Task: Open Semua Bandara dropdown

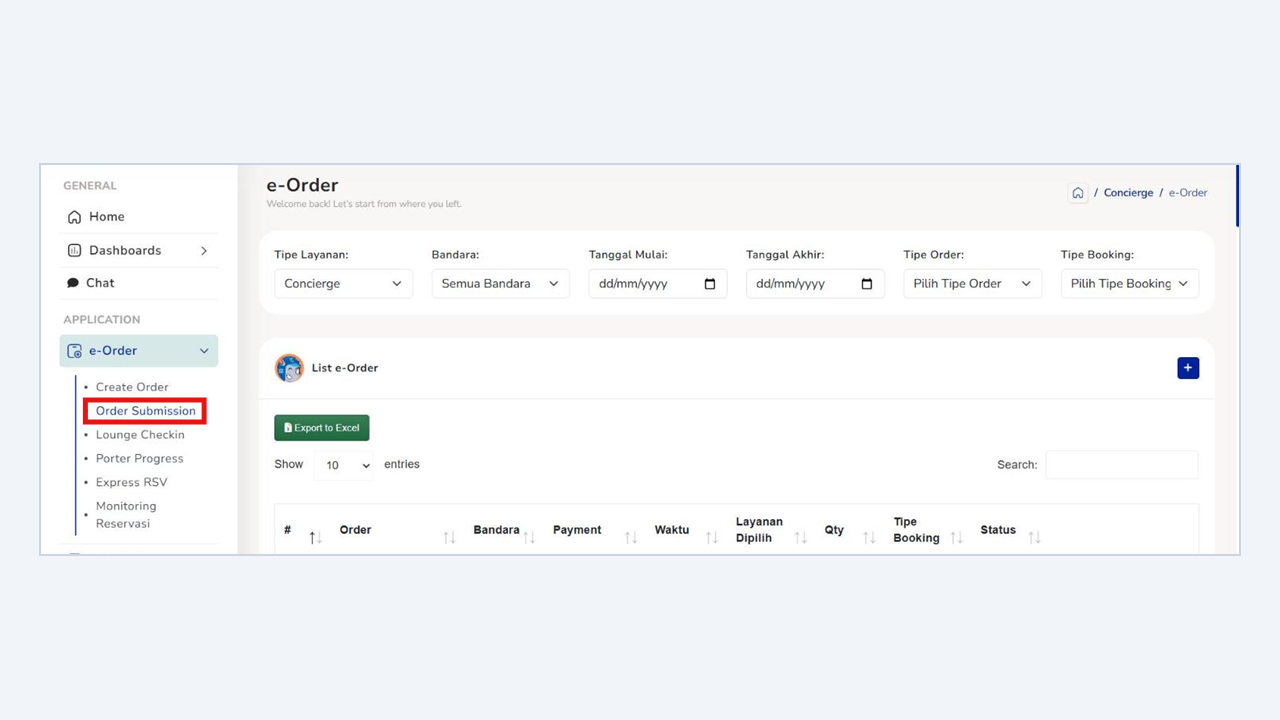Action: click(500, 284)
